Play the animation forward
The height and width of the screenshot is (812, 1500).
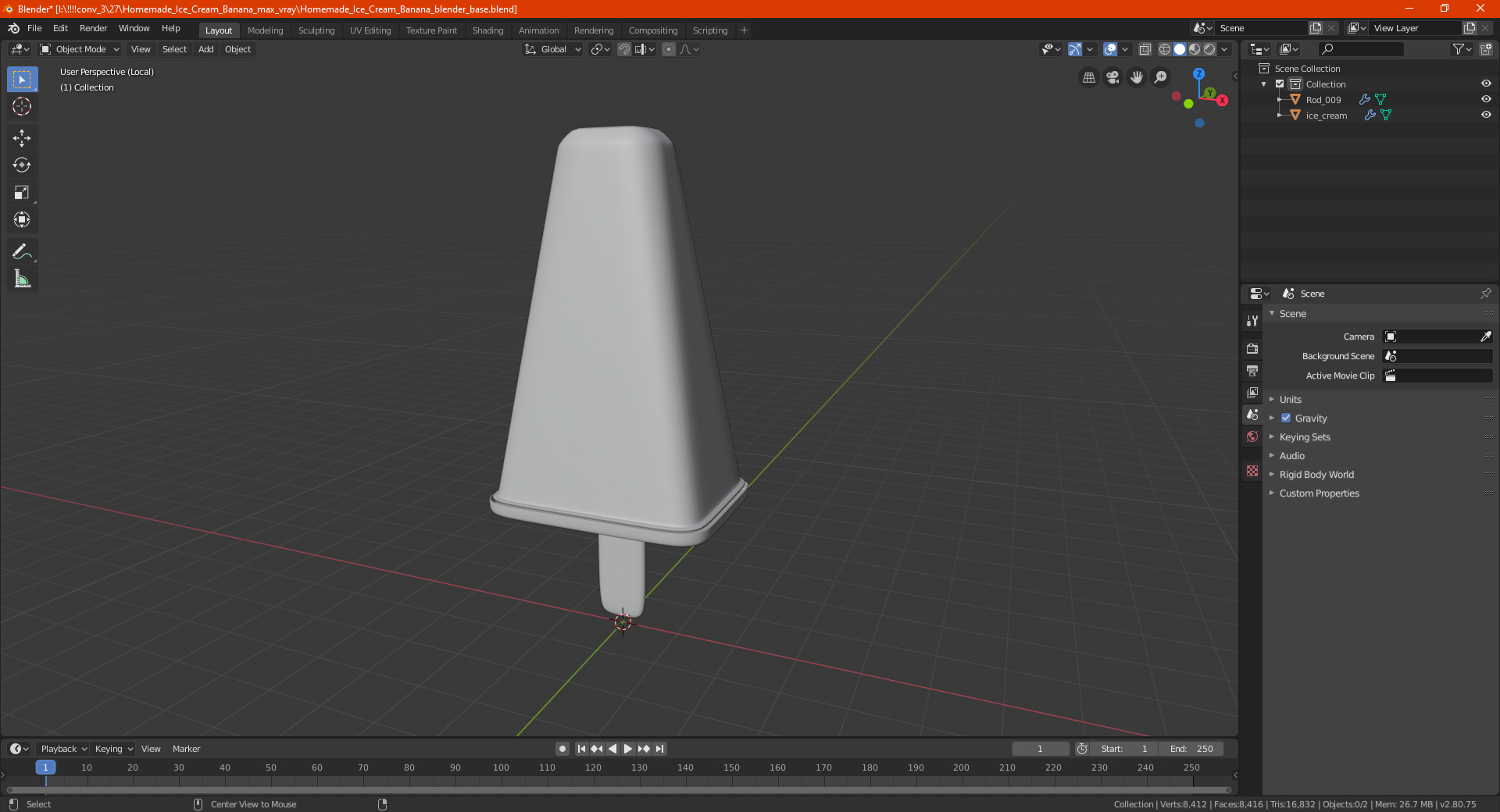(627, 749)
